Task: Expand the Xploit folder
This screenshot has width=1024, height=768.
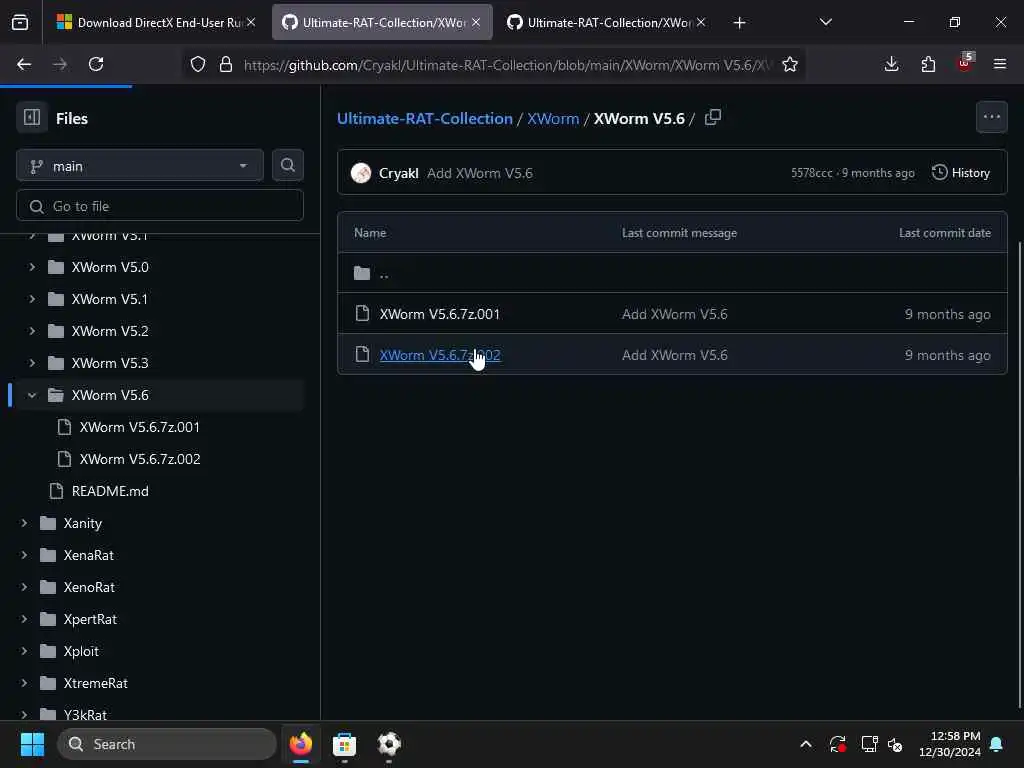Action: pos(24,650)
